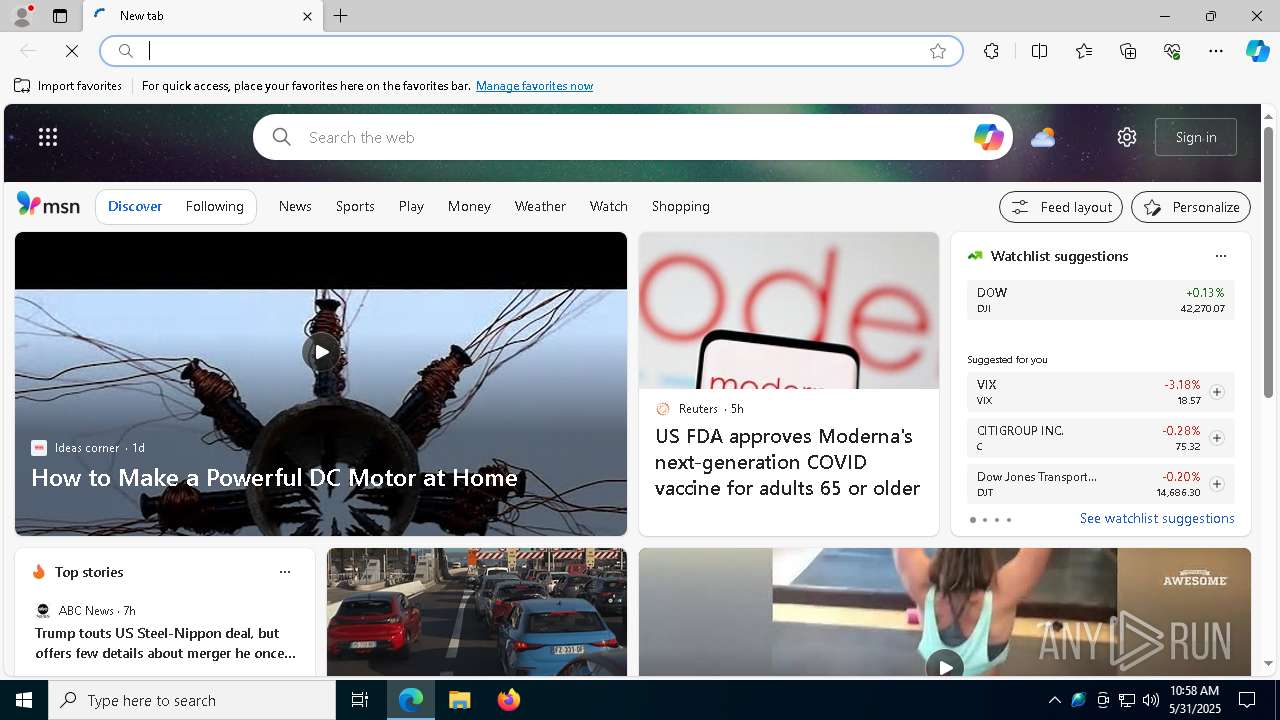Open Settings and more menu
The image size is (1280, 720).
(1216, 51)
